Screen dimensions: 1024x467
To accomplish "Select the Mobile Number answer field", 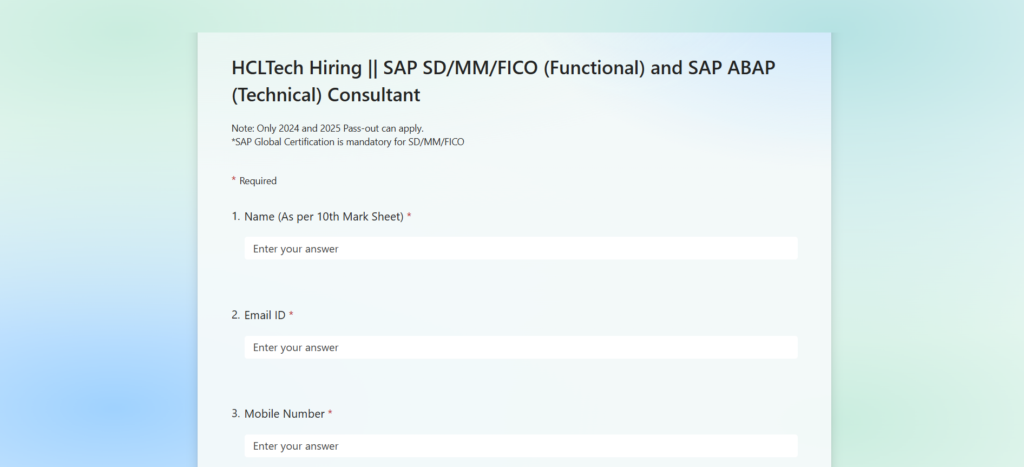I will tap(520, 446).
